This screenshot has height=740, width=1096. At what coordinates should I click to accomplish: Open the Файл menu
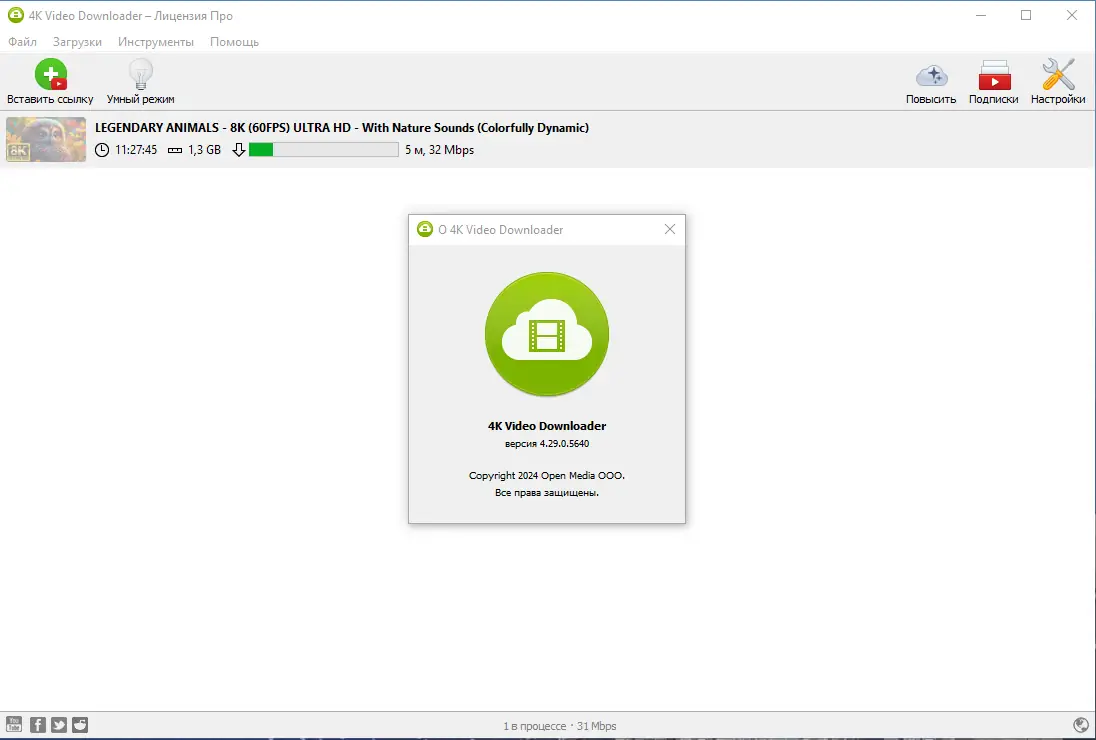click(x=22, y=42)
